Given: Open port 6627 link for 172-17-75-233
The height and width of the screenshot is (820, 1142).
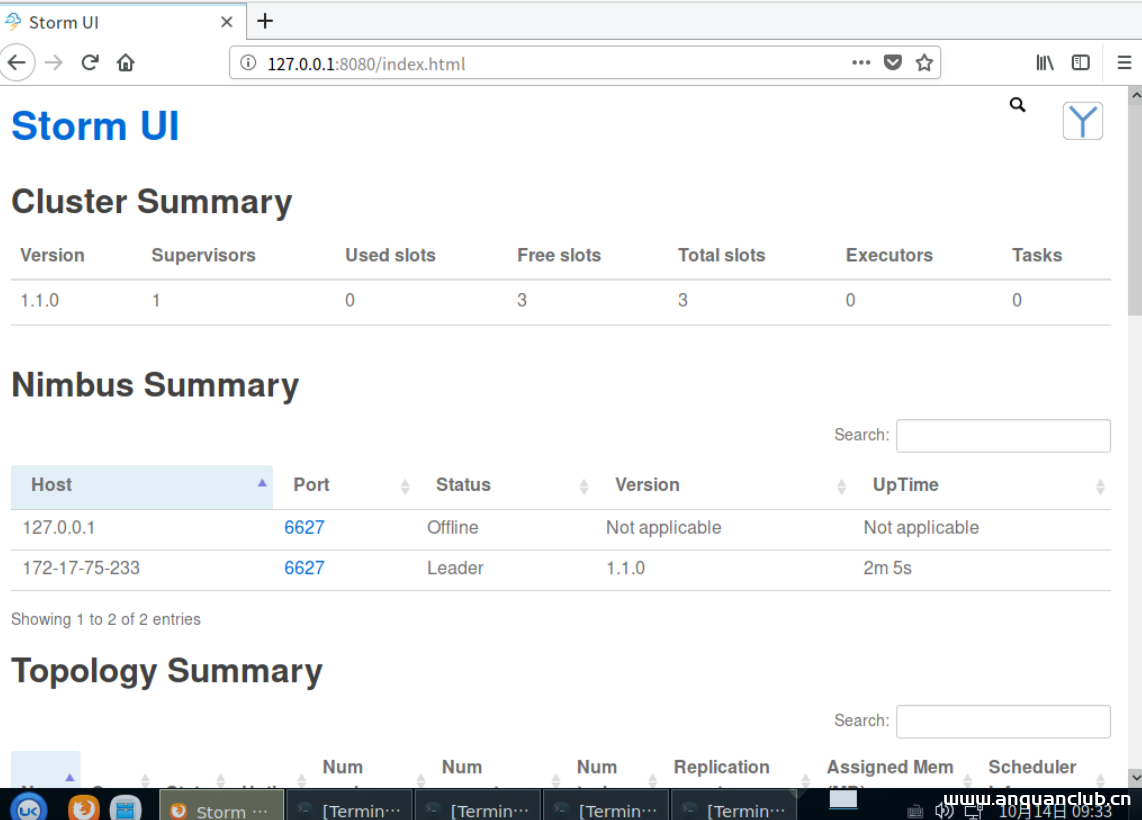Looking at the screenshot, I should [x=304, y=568].
